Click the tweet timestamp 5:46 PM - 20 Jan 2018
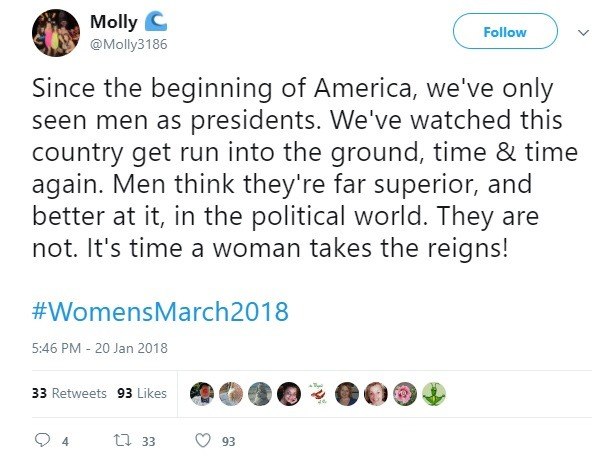This screenshot has height=465, width=615. coord(100,348)
